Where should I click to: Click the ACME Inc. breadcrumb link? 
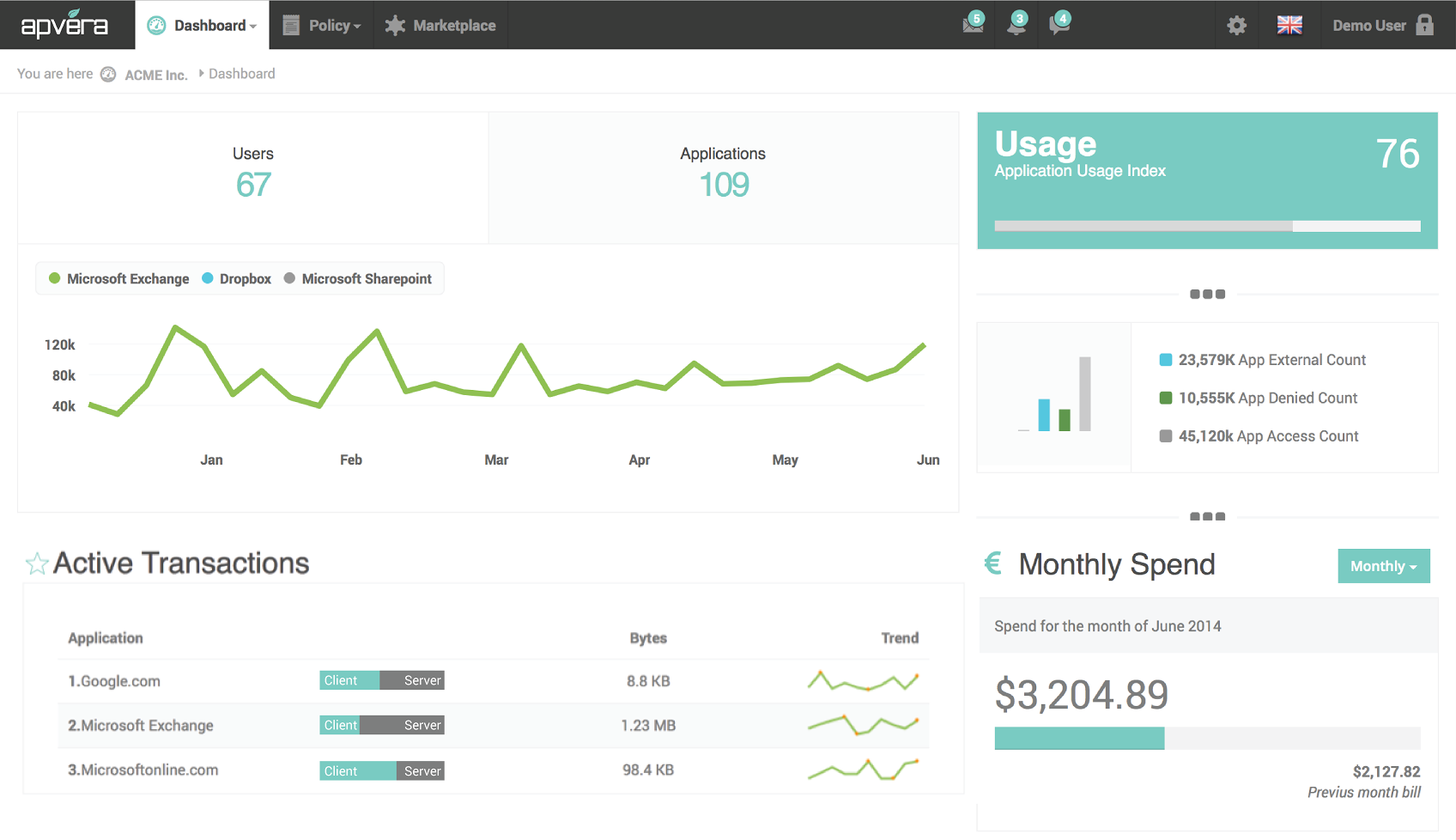(x=156, y=75)
